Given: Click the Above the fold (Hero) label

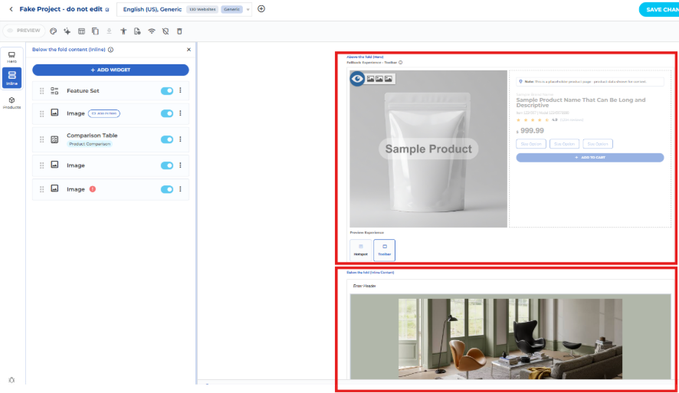Looking at the screenshot, I should (365, 57).
